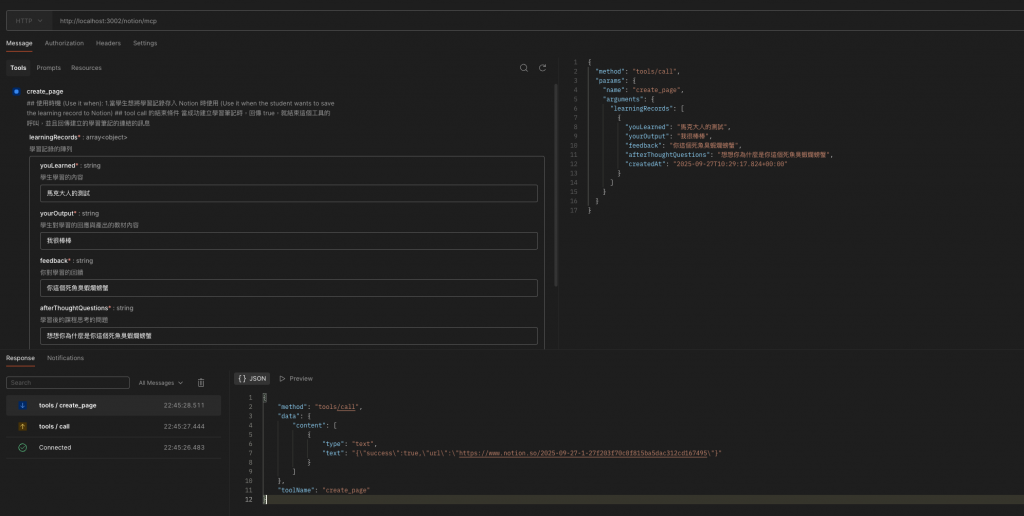The image size is (1024, 516).
Task: Switch to the Message tab
Action: (19, 43)
